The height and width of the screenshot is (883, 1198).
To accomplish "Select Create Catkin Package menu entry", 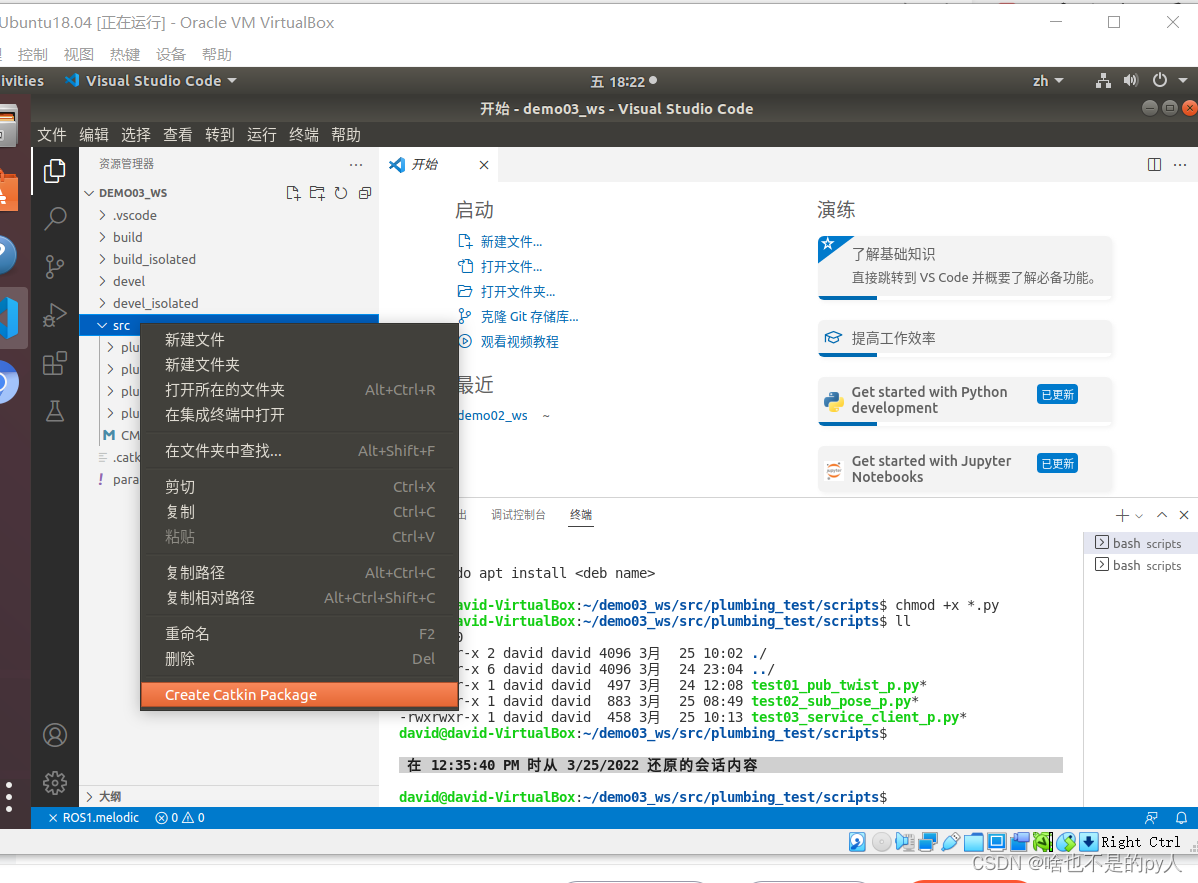I will pos(300,695).
